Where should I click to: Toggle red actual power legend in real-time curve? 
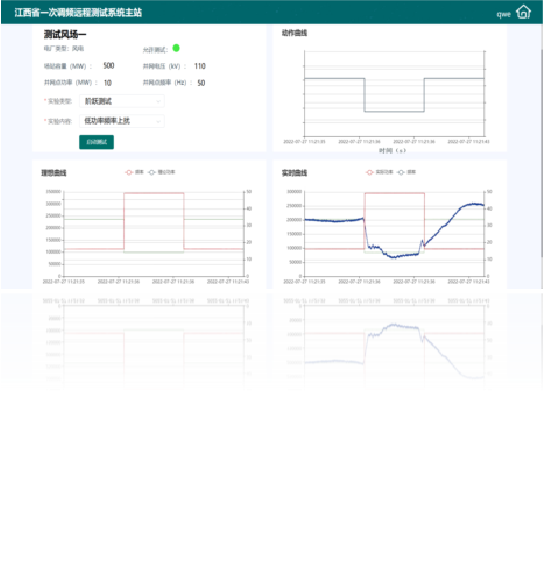(380, 172)
